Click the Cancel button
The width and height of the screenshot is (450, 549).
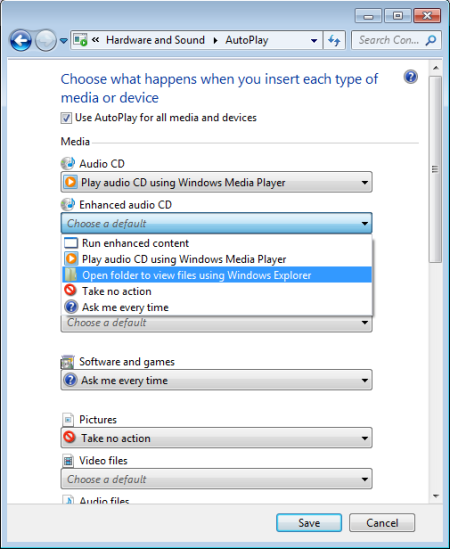point(382,523)
